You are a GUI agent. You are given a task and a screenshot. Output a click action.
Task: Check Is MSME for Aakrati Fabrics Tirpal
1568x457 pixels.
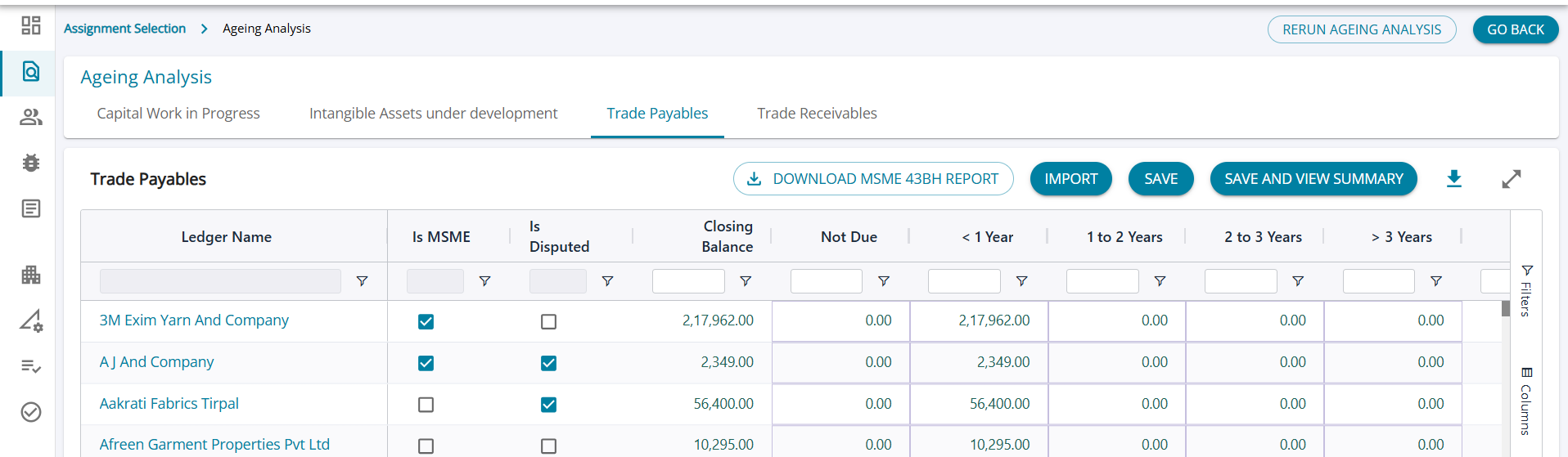[426, 405]
